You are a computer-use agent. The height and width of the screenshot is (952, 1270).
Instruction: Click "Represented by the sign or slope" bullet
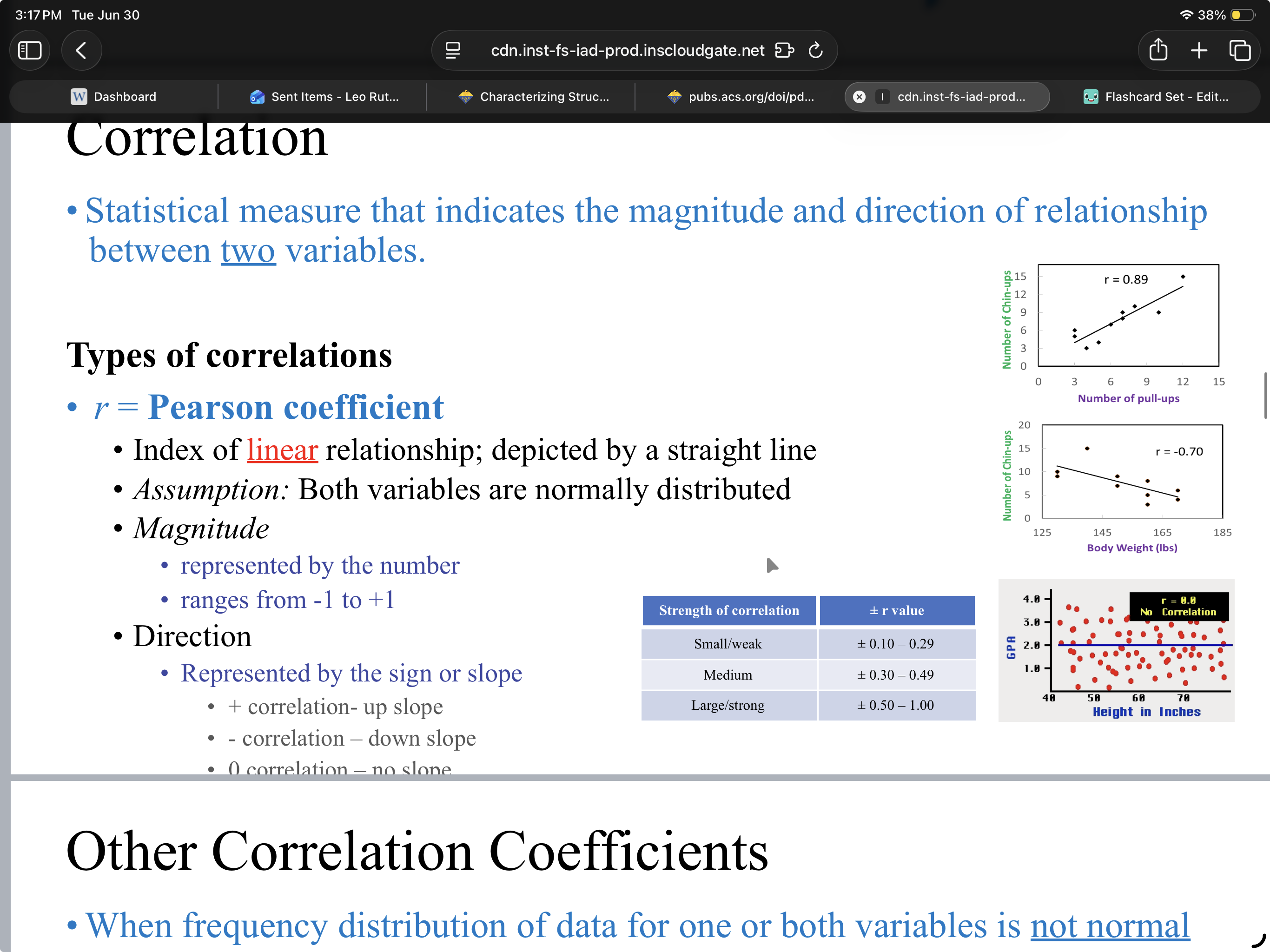[351, 673]
